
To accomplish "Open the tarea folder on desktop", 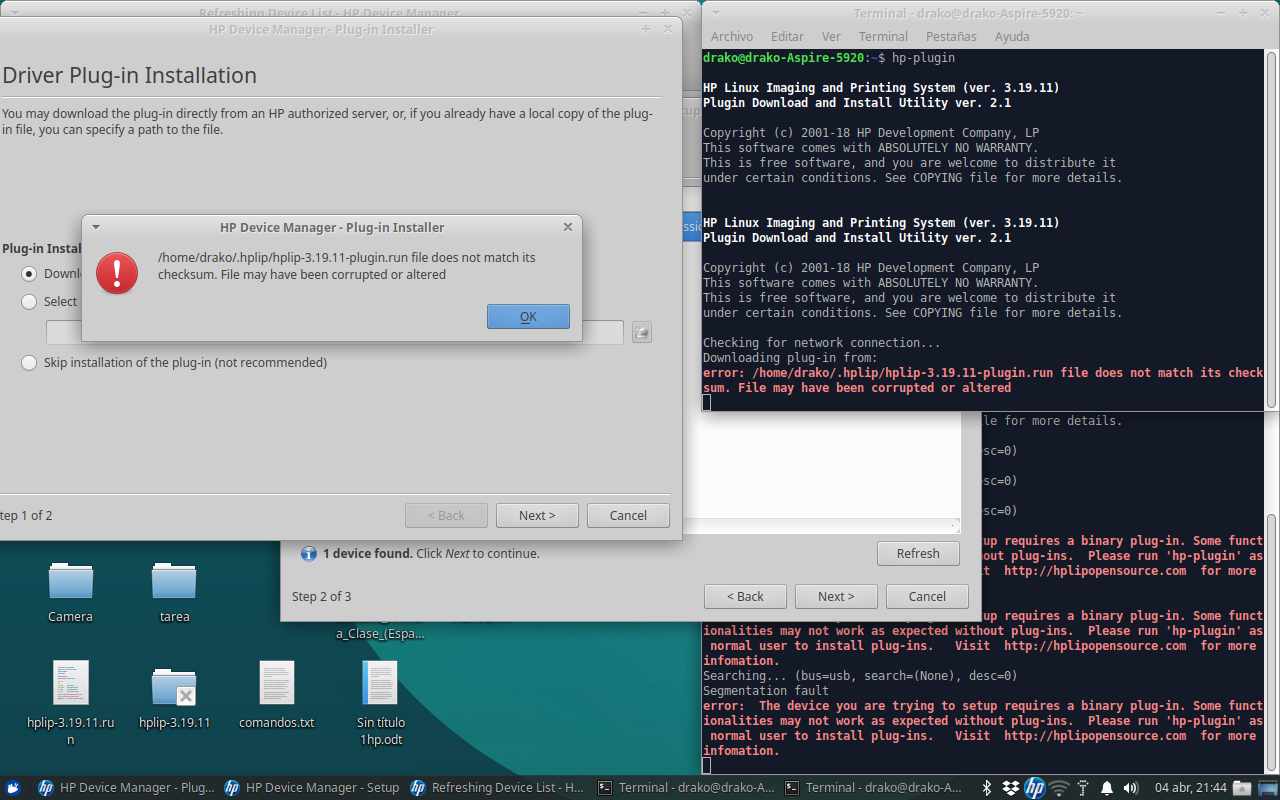I will (174, 592).
